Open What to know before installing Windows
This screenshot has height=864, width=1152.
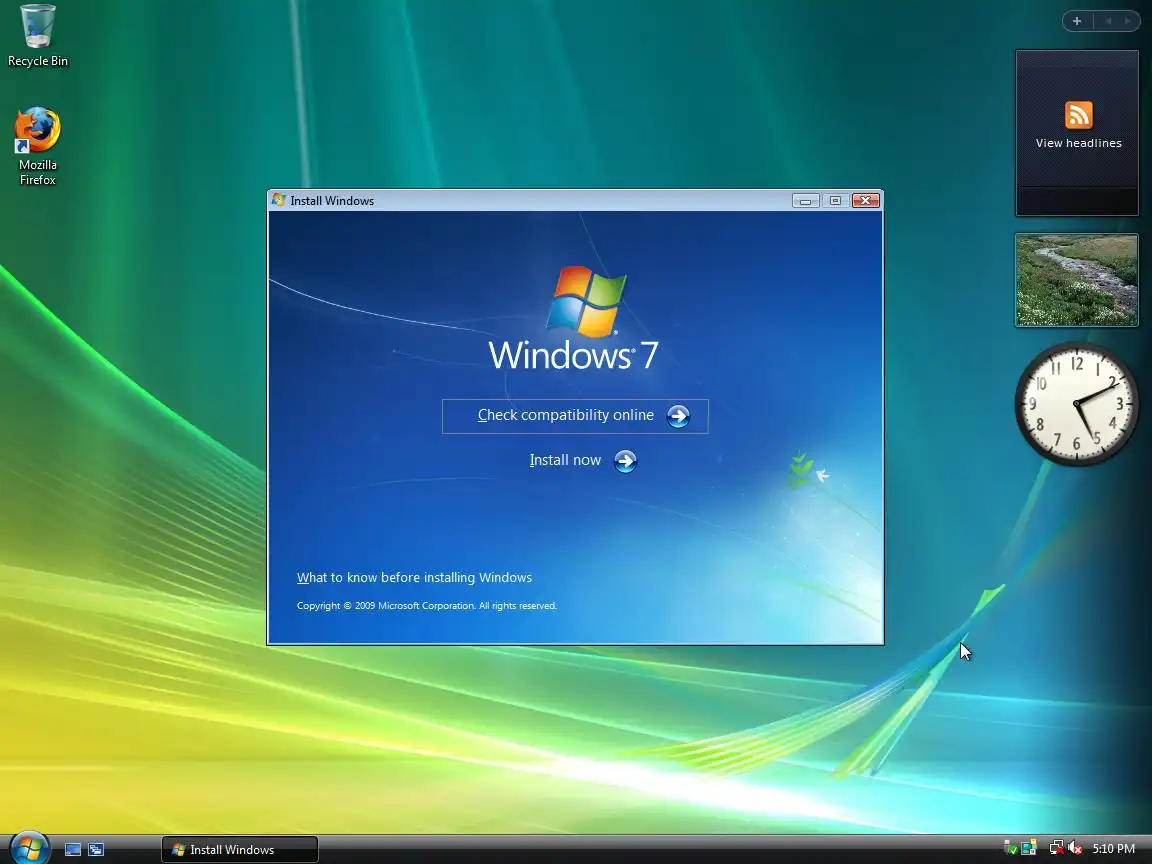(x=414, y=577)
